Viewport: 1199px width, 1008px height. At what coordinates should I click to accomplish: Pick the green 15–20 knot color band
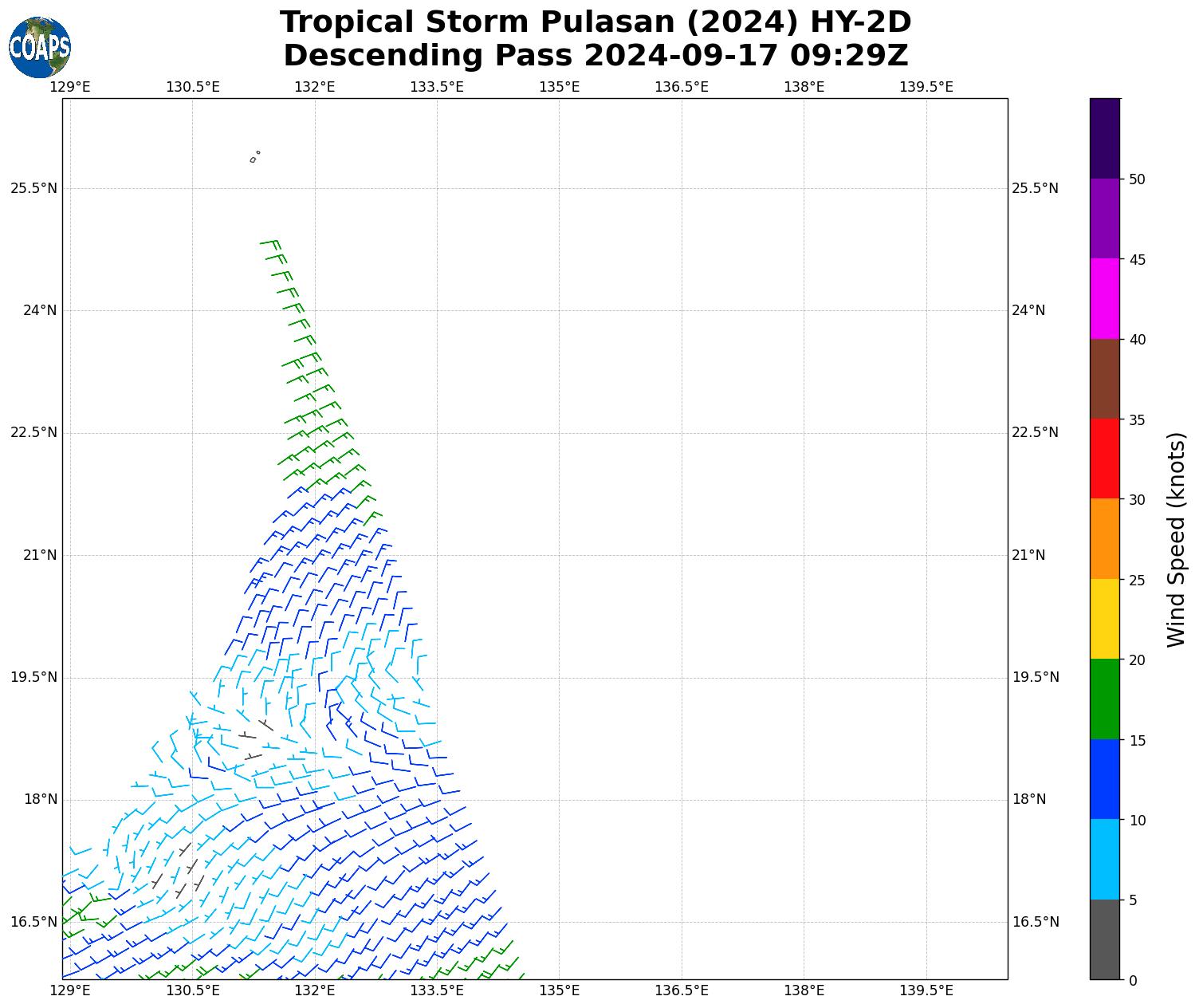click(x=1104, y=699)
